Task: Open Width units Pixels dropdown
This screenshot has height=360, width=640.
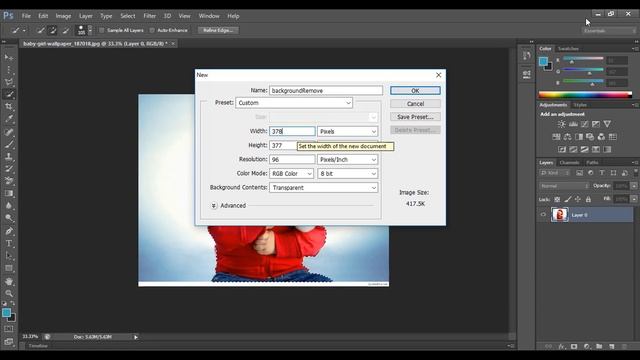Action: pyautogui.click(x=347, y=131)
